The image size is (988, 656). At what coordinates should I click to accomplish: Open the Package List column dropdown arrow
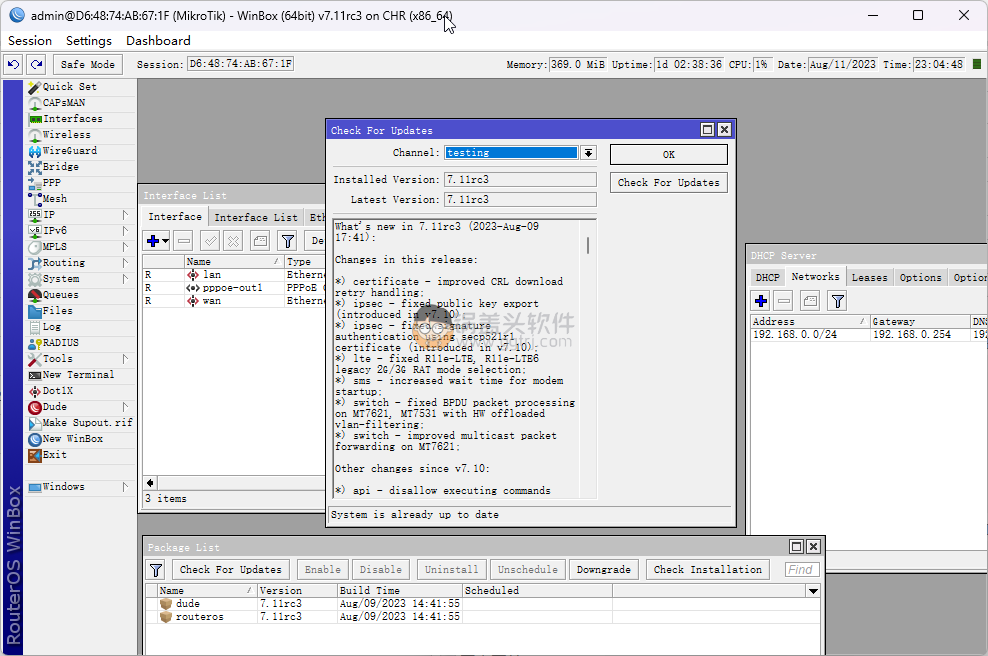813,591
